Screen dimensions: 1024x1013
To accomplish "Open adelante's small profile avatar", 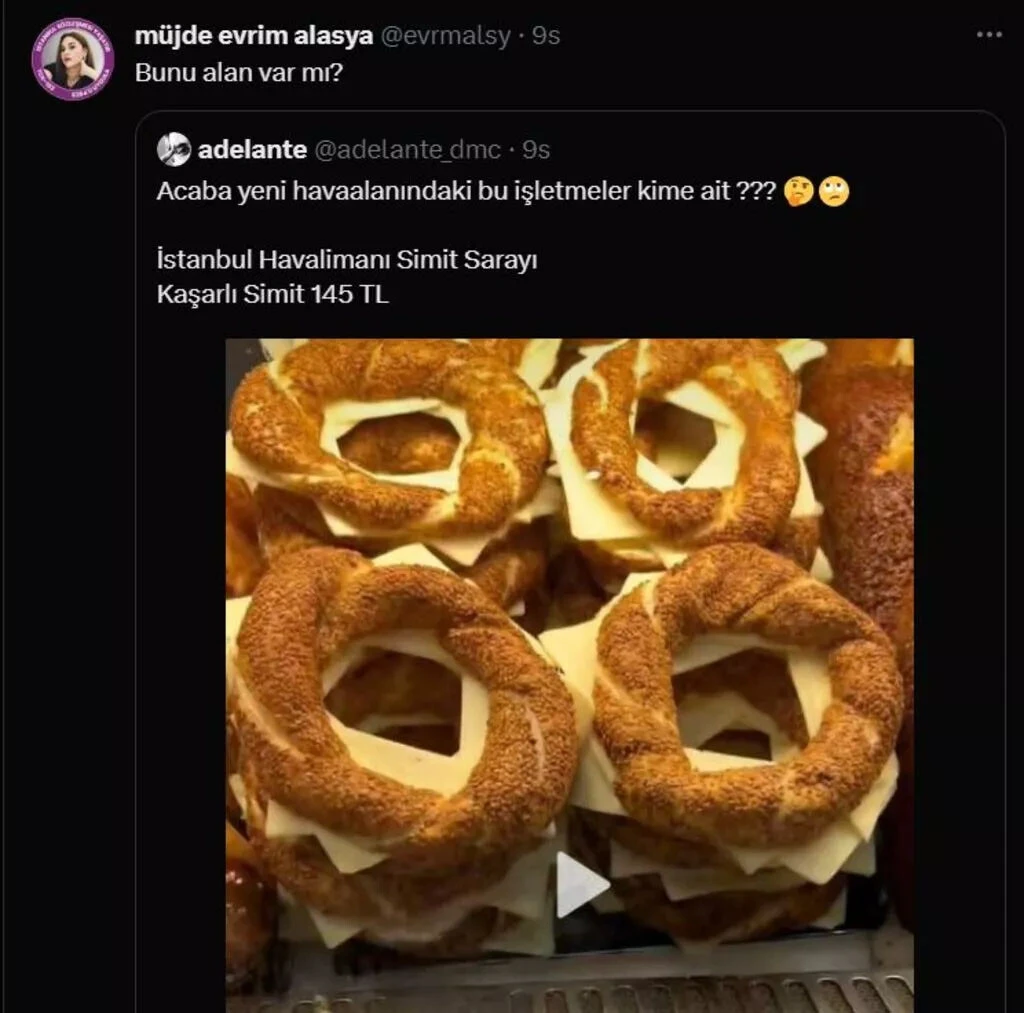I will click(x=174, y=150).
